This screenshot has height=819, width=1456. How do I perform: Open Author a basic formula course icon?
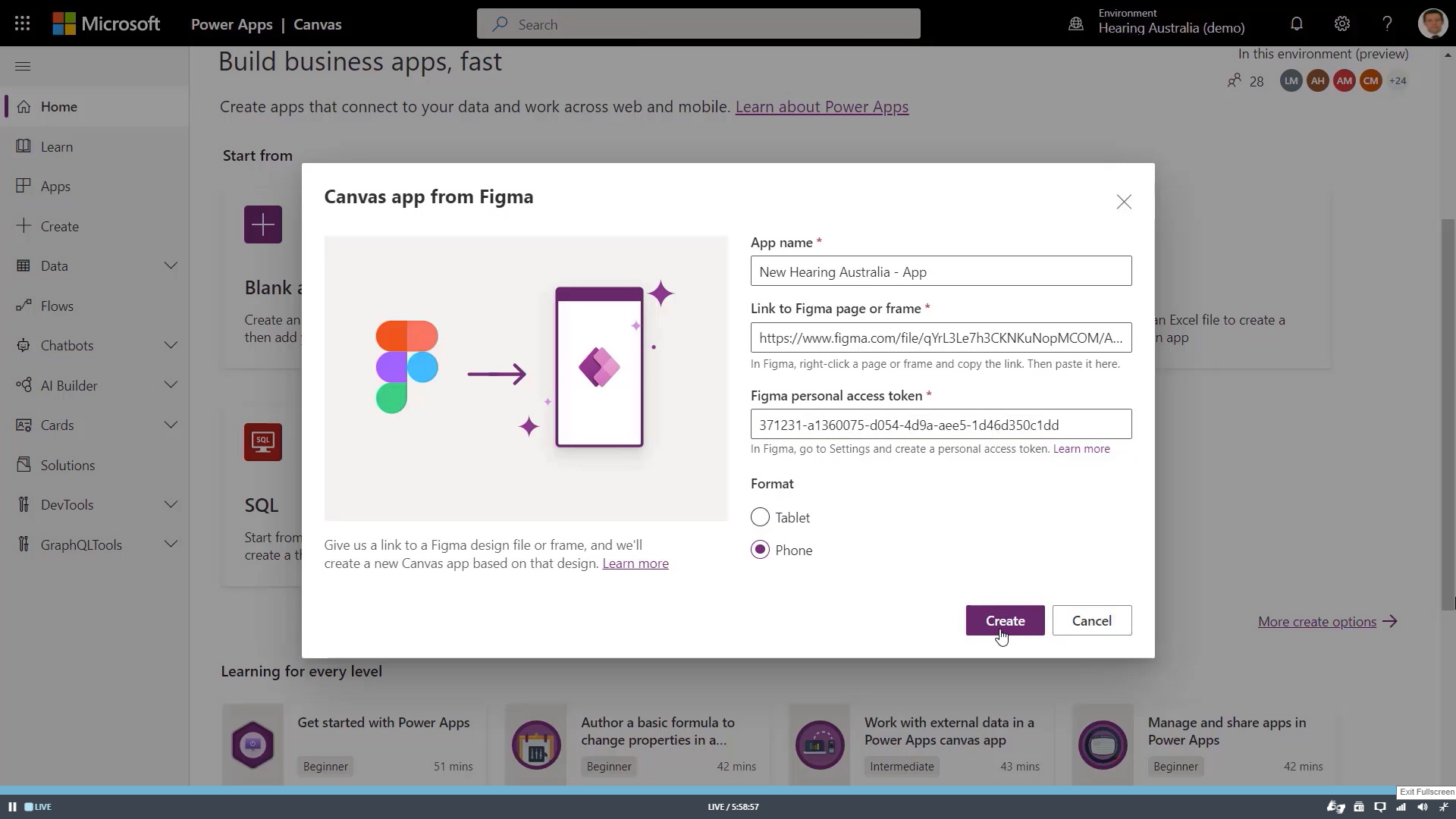click(x=536, y=745)
